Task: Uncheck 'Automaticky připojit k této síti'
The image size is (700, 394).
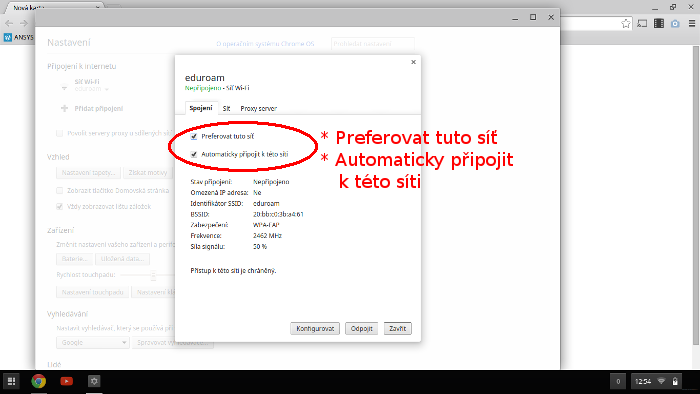Action: click(x=194, y=154)
